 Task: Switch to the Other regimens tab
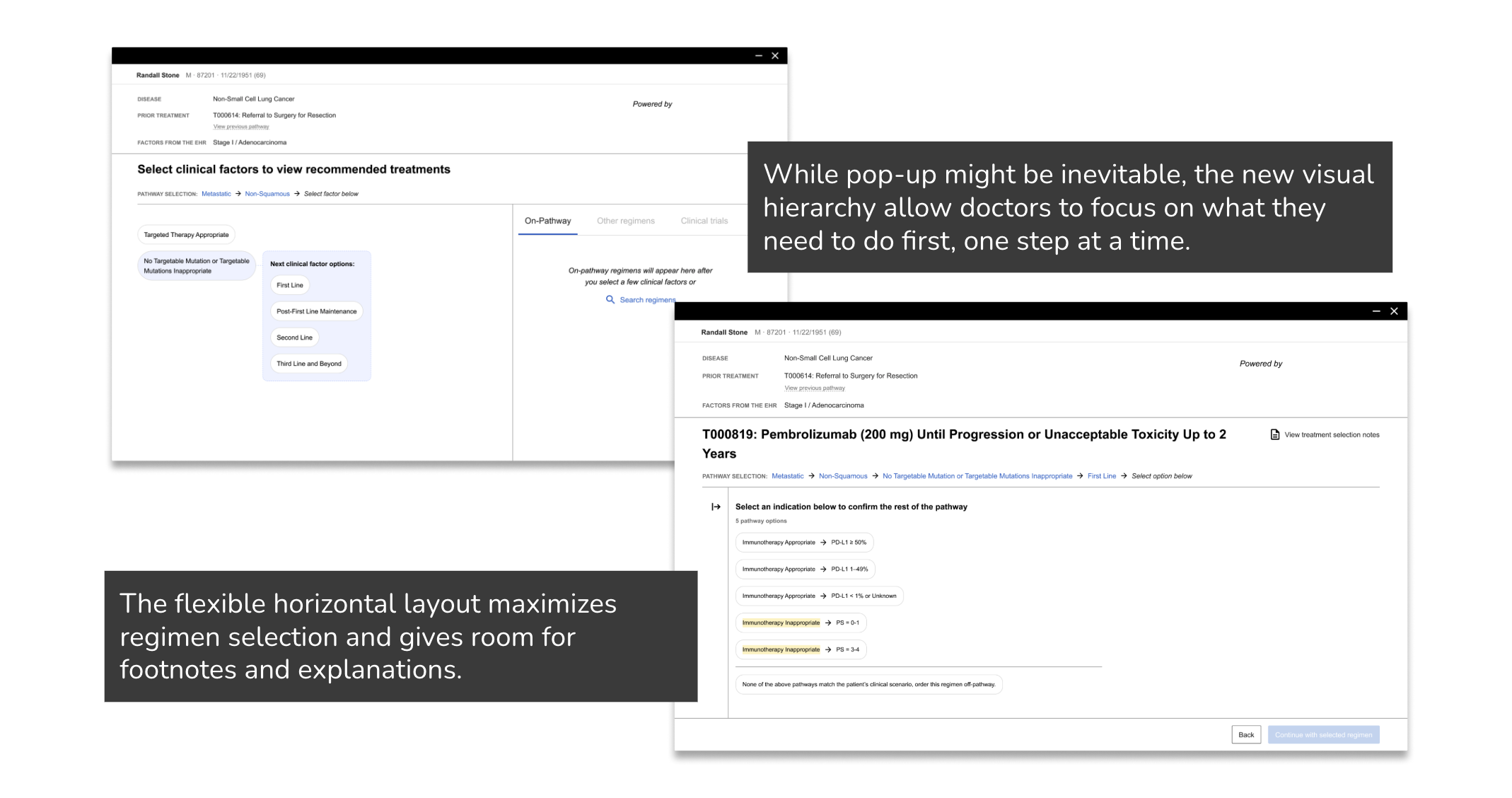[625, 221]
